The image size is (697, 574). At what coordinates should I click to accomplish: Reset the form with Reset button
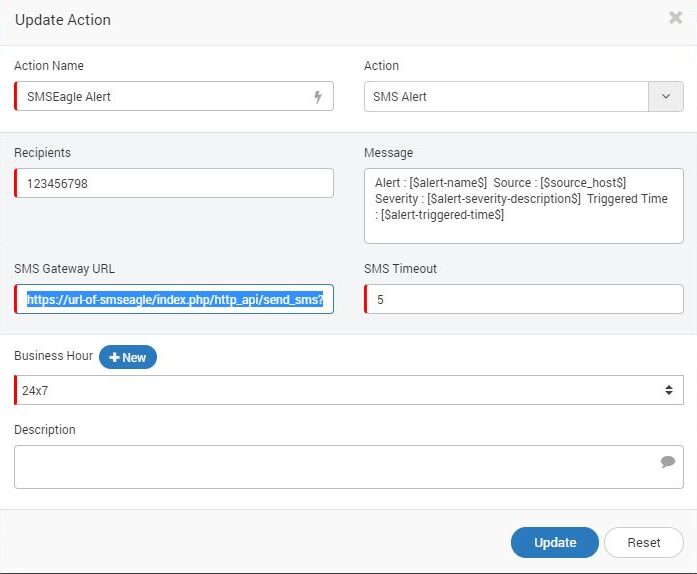[643, 543]
